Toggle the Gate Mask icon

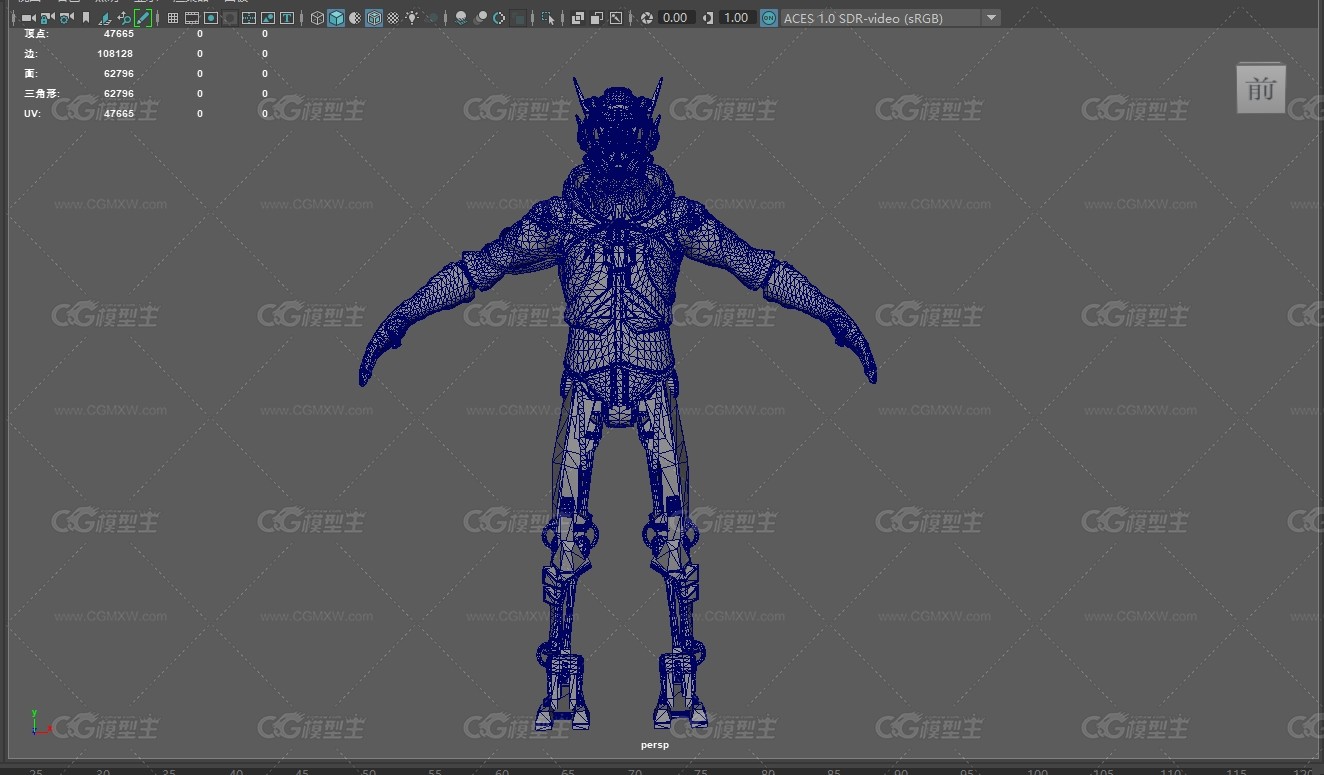(x=230, y=18)
